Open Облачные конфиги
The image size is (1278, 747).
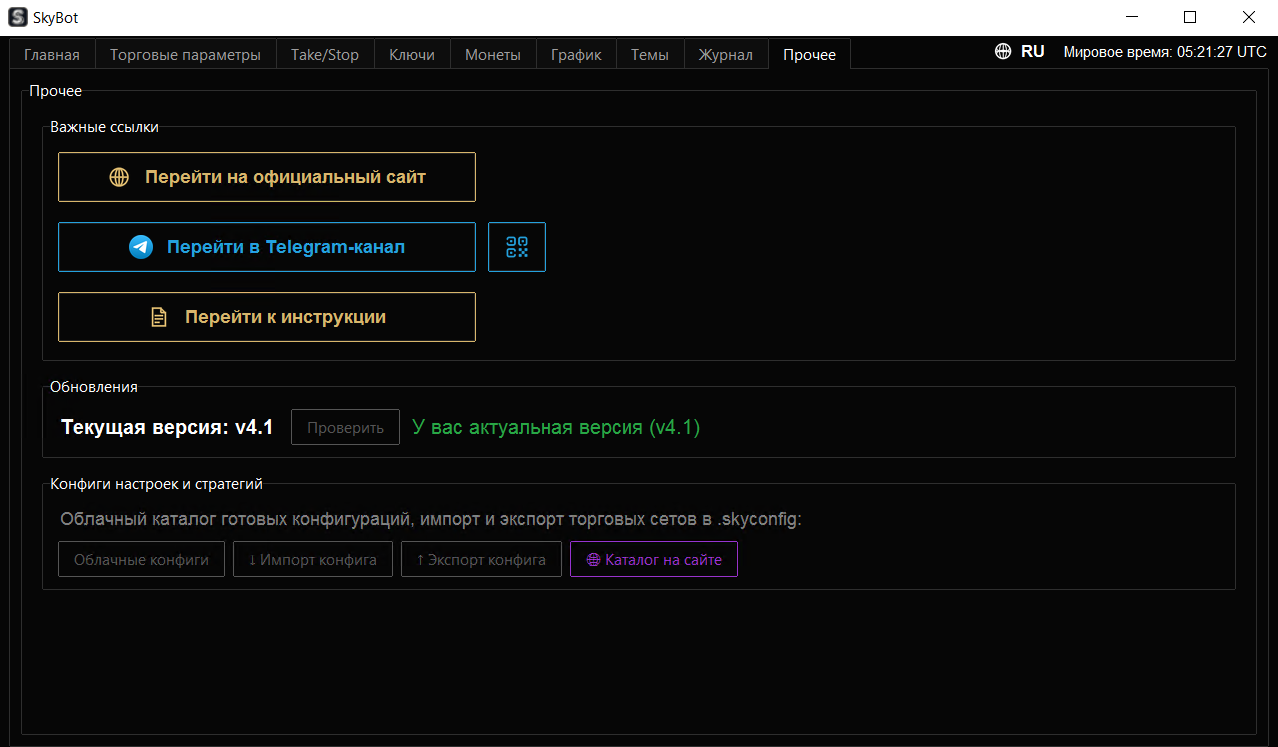[x=141, y=560]
